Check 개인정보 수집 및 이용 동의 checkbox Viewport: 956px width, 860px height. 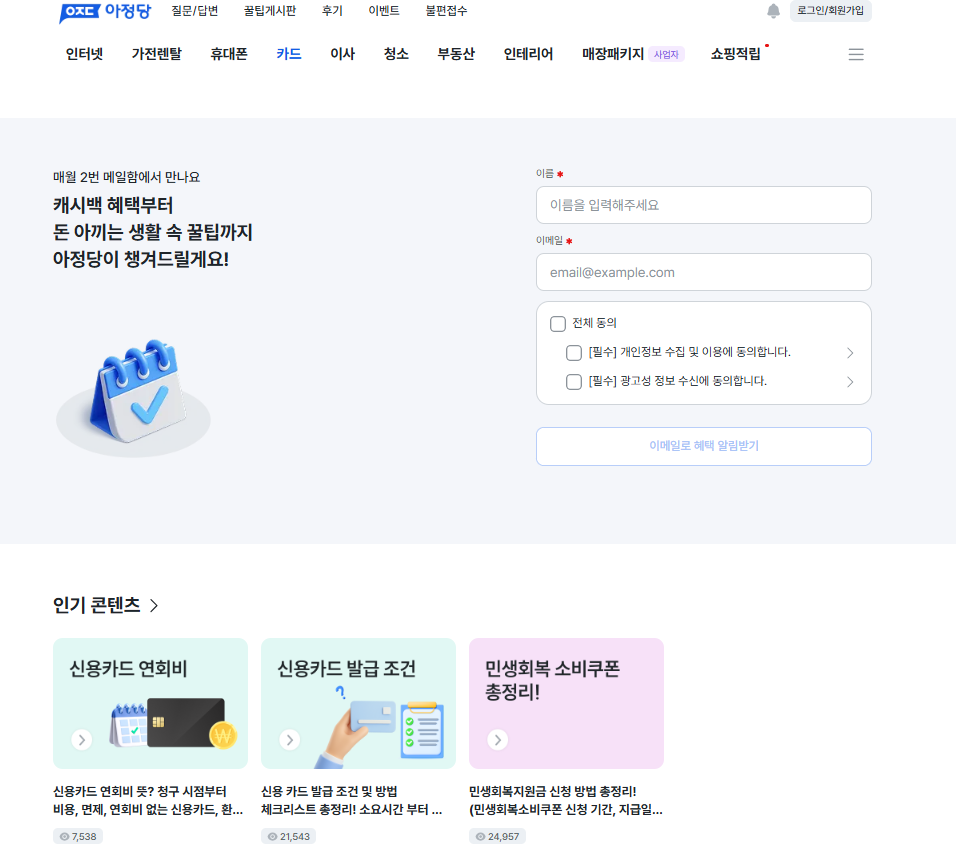point(574,352)
